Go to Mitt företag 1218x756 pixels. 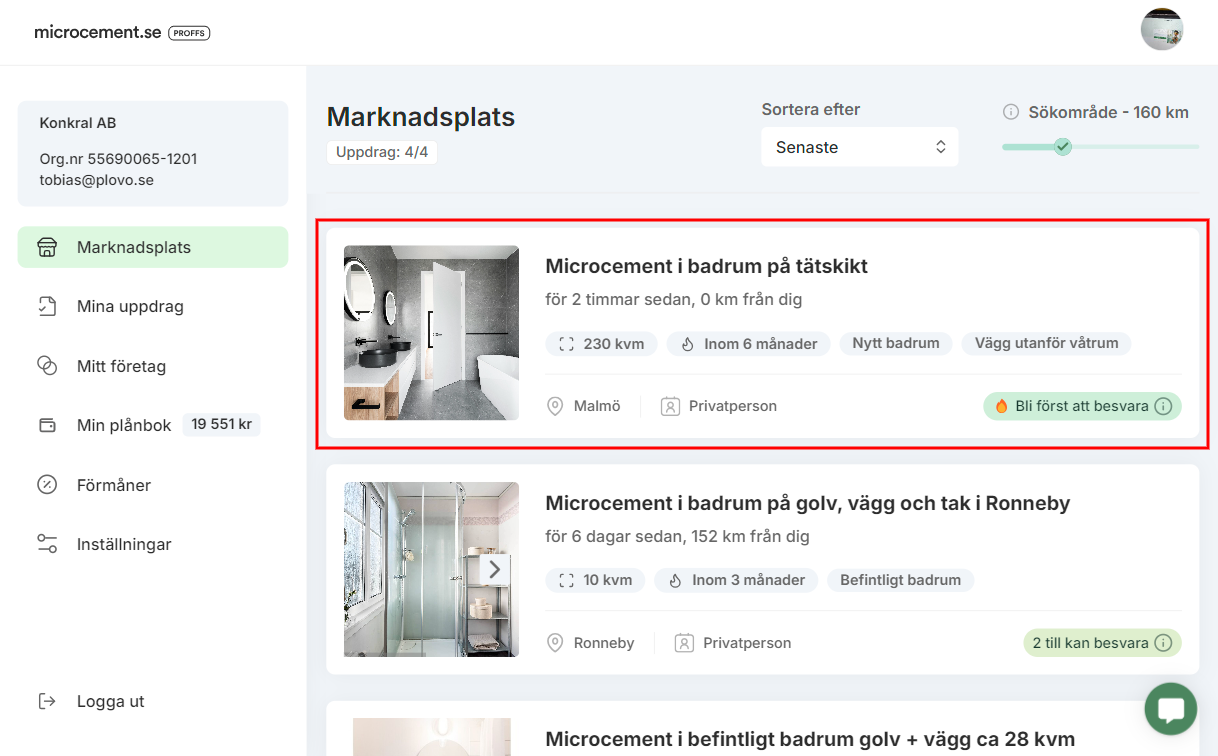click(x=153, y=366)
